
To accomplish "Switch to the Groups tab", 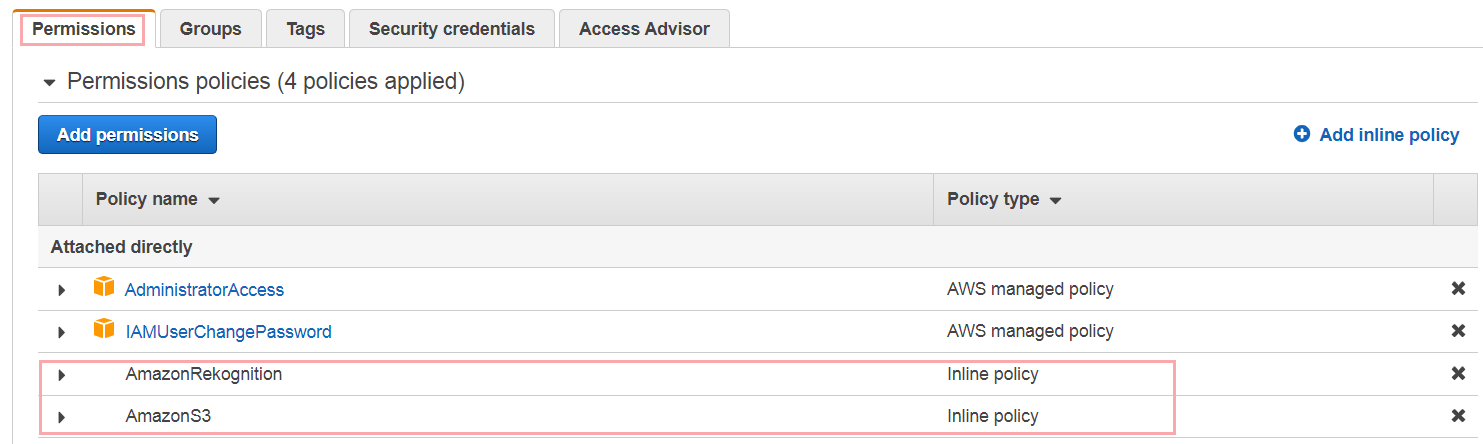I will 210,29.
